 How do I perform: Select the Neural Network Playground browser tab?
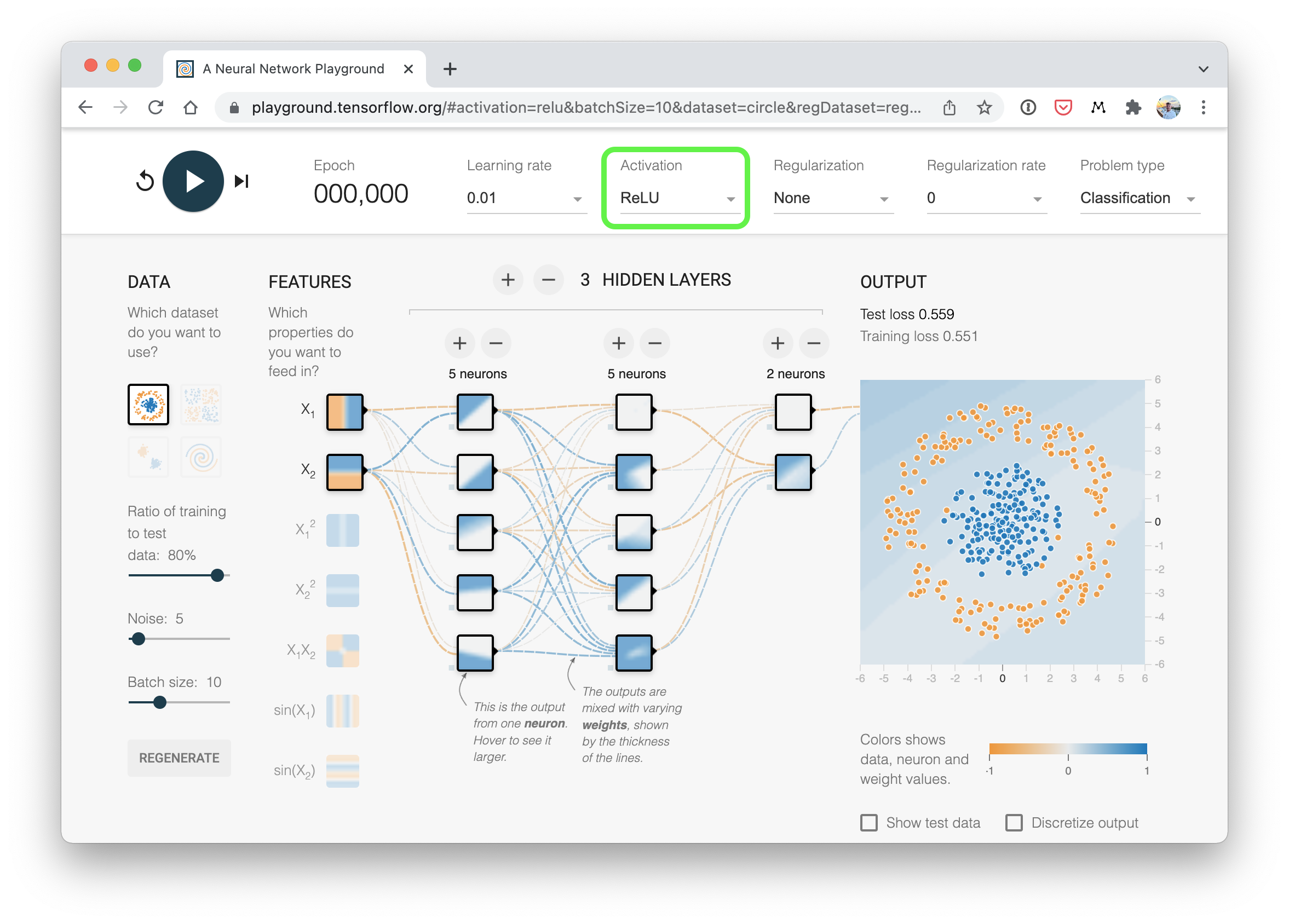click(x=293, y=68)
